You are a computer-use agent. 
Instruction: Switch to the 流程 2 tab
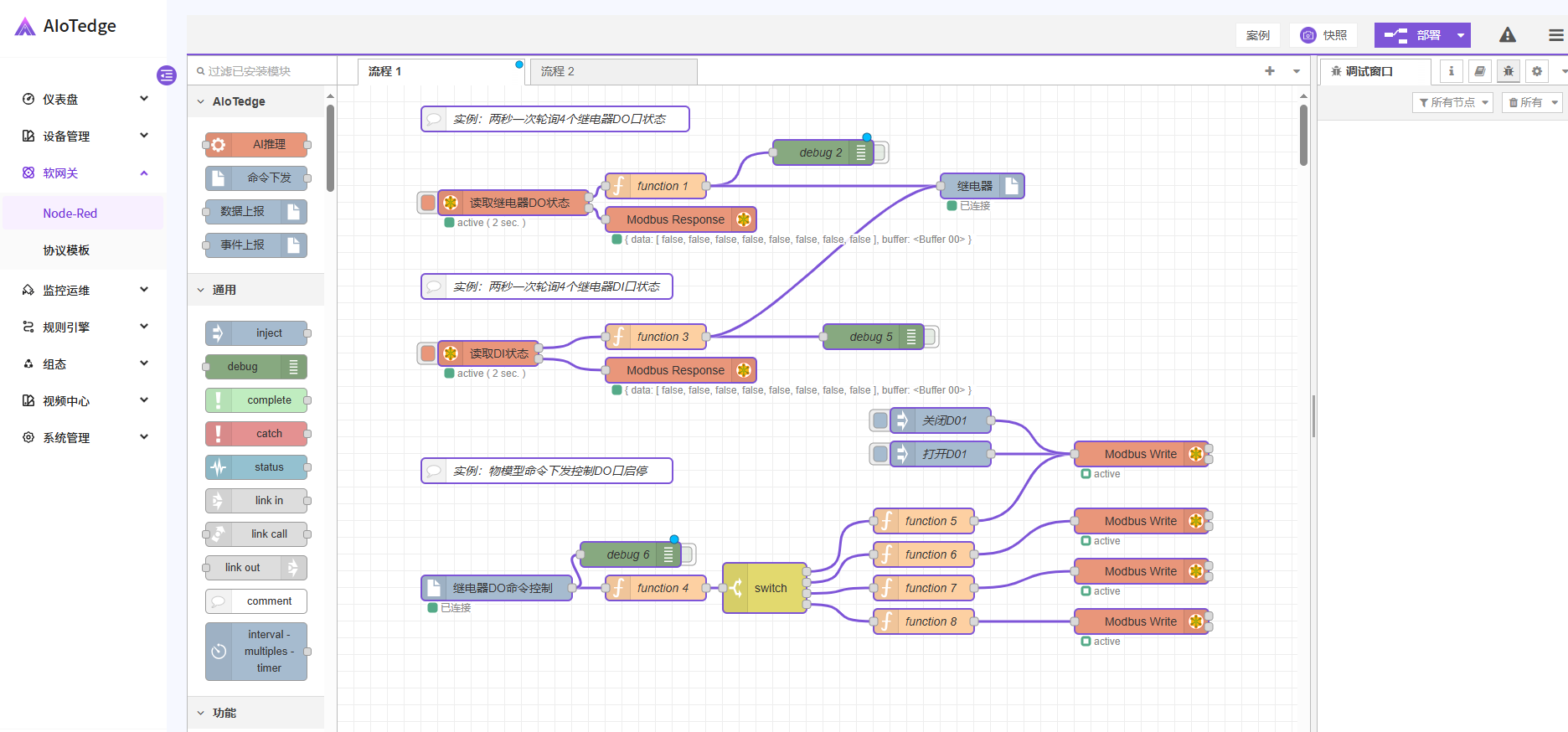pyautogui.click(x=611, y=71)
